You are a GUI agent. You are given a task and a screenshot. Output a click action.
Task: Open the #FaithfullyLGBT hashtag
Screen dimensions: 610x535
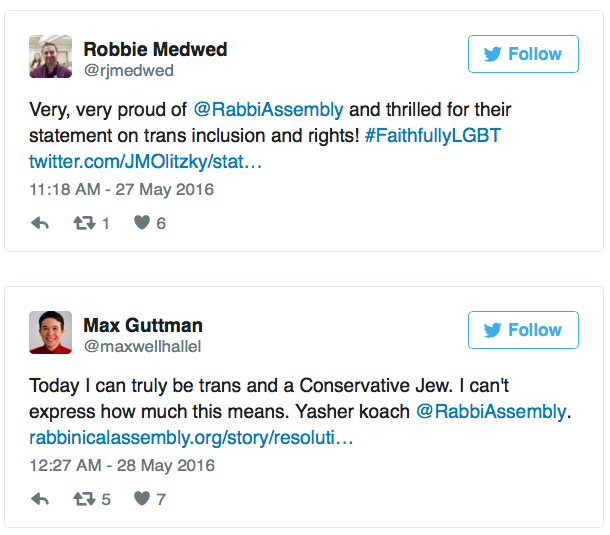(433, 135)
